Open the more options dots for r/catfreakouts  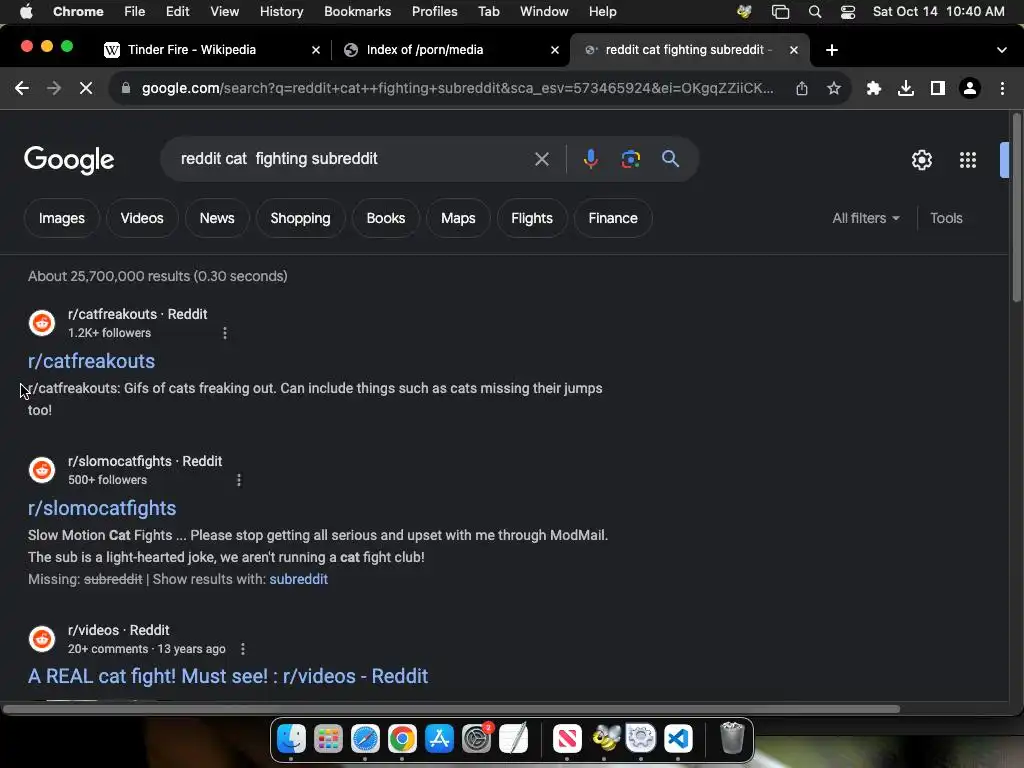pyautogui.click(x=225, y=333)
